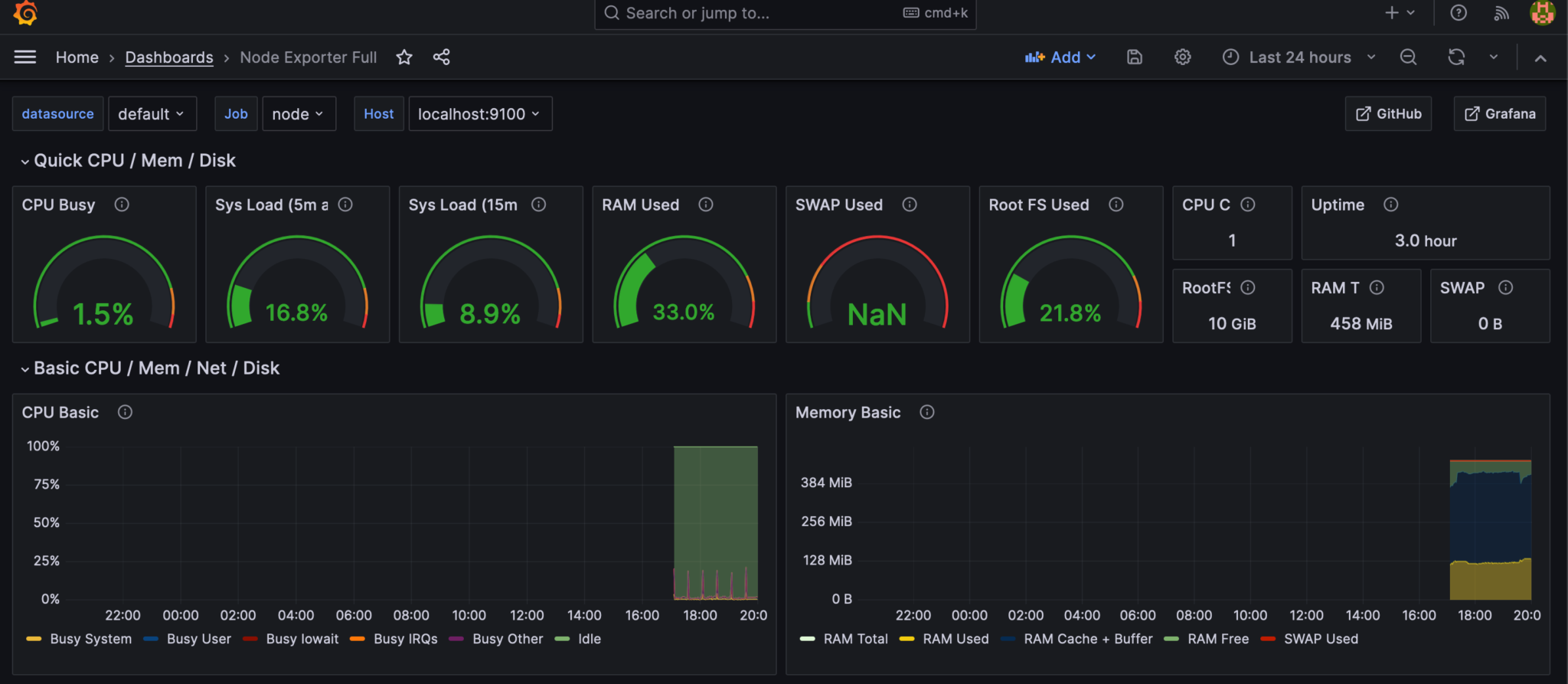The height and width of the screenshot is (684, 1568).
Task: Click the Add panel button
Action: click(1060, 57)
